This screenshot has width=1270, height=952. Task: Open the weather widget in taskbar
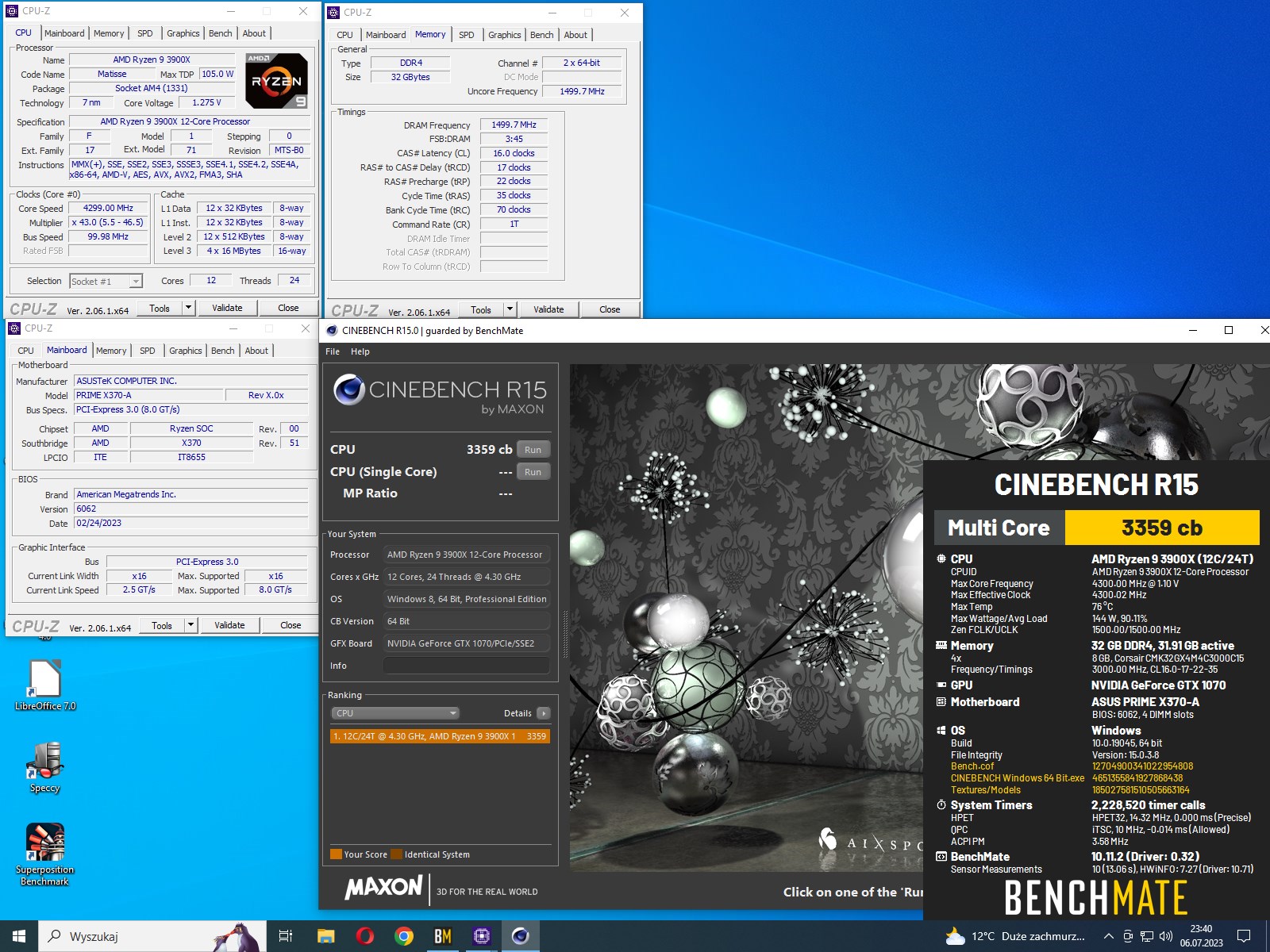point(1014,936)
